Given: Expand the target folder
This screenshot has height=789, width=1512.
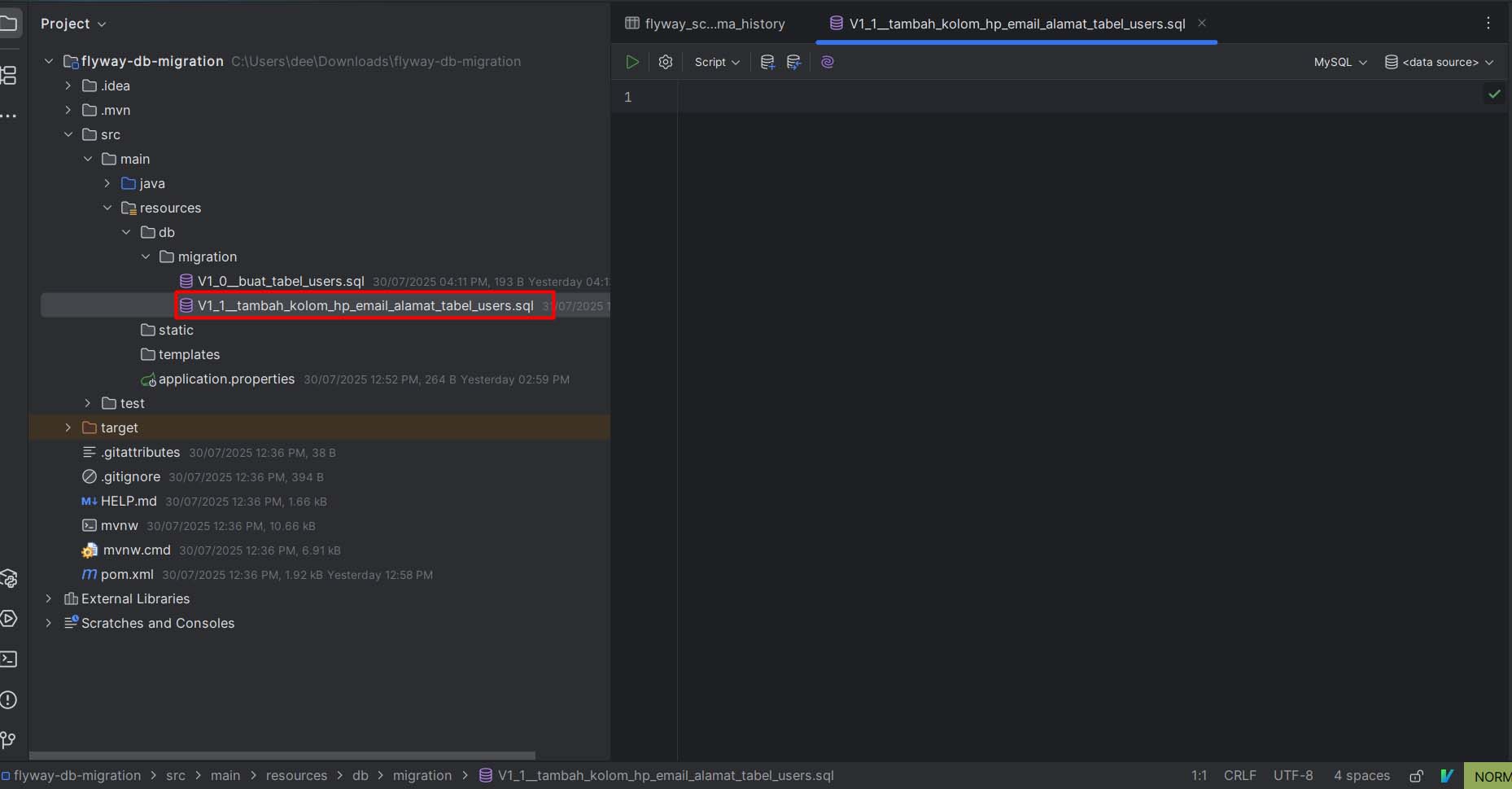Looking at the screenshot, I should 68,427.
